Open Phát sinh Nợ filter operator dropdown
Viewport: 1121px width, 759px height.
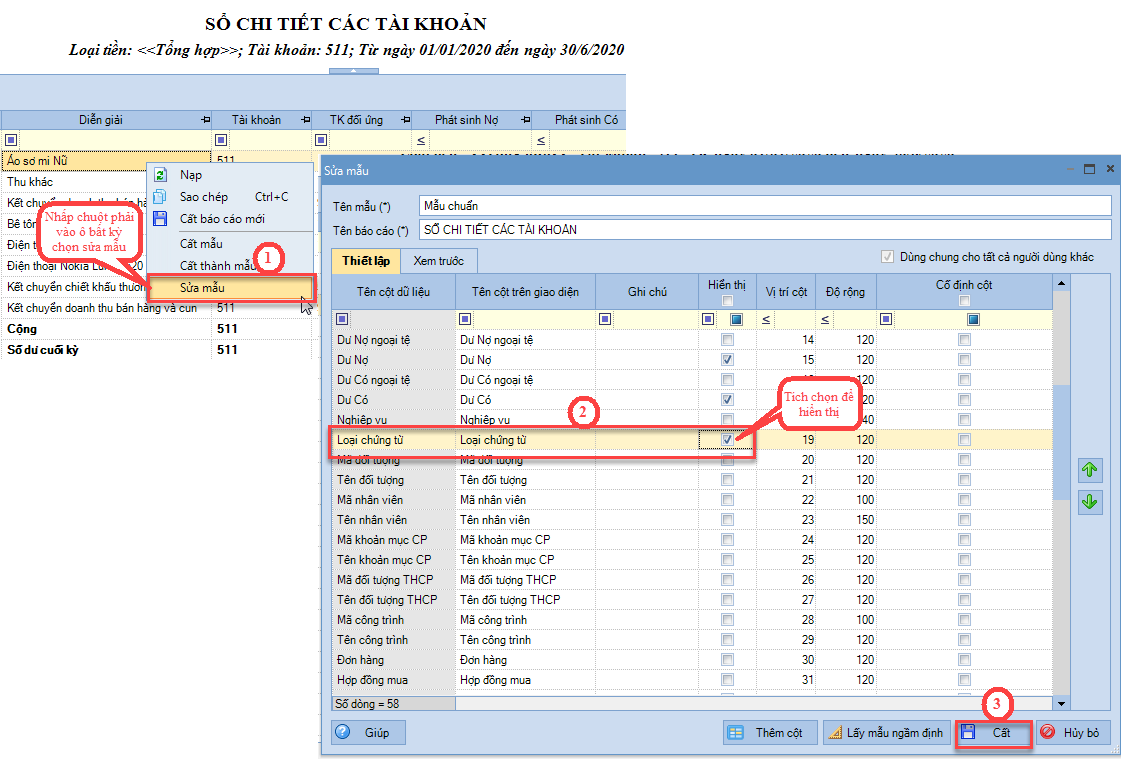tap(420, 141)
